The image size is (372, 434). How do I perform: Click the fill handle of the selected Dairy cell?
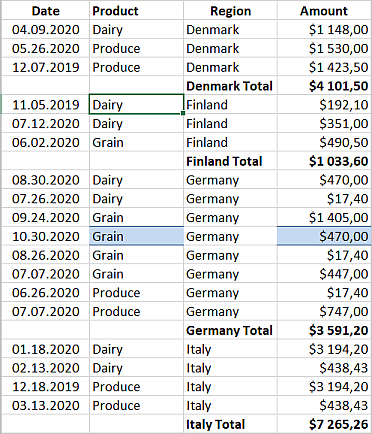(x=183, y=113)
